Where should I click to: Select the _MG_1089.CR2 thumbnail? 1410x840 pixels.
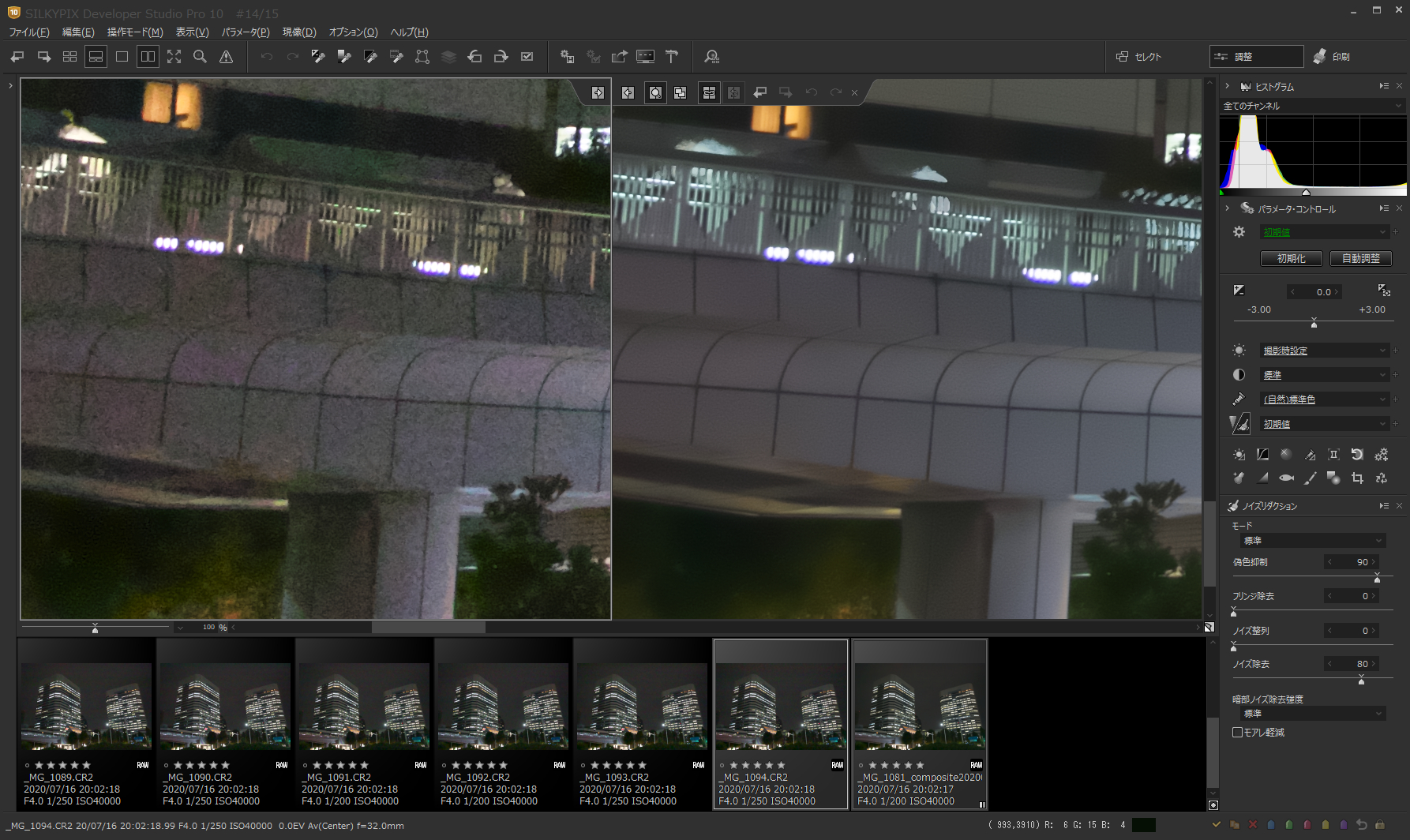click(x=86, y=724)
